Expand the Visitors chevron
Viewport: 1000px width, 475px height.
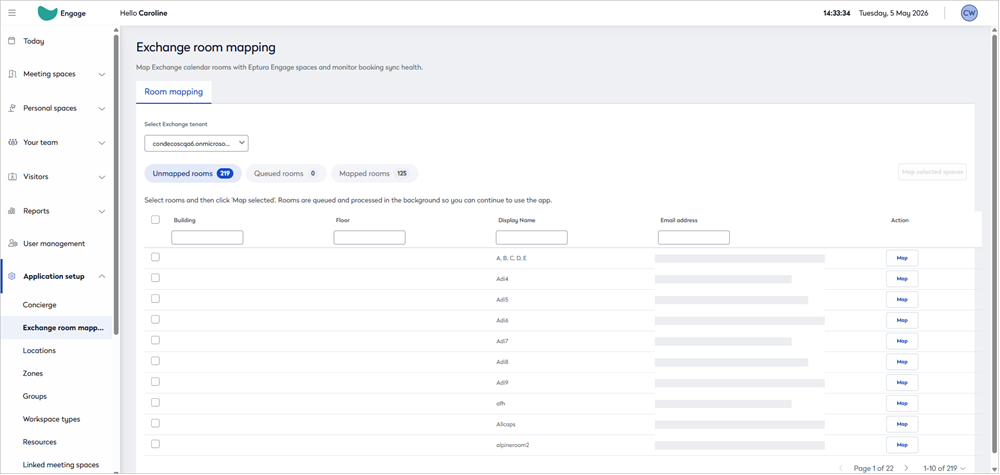pos(102,177)
